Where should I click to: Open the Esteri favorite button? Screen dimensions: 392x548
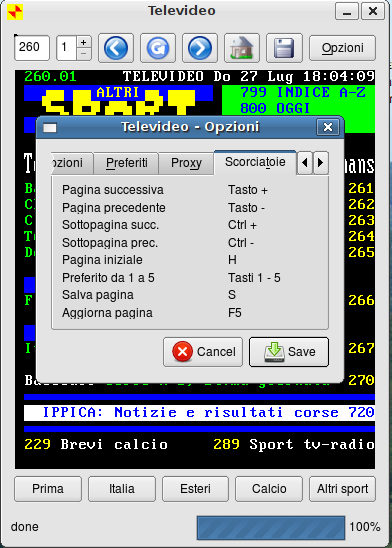pos(195,489)
